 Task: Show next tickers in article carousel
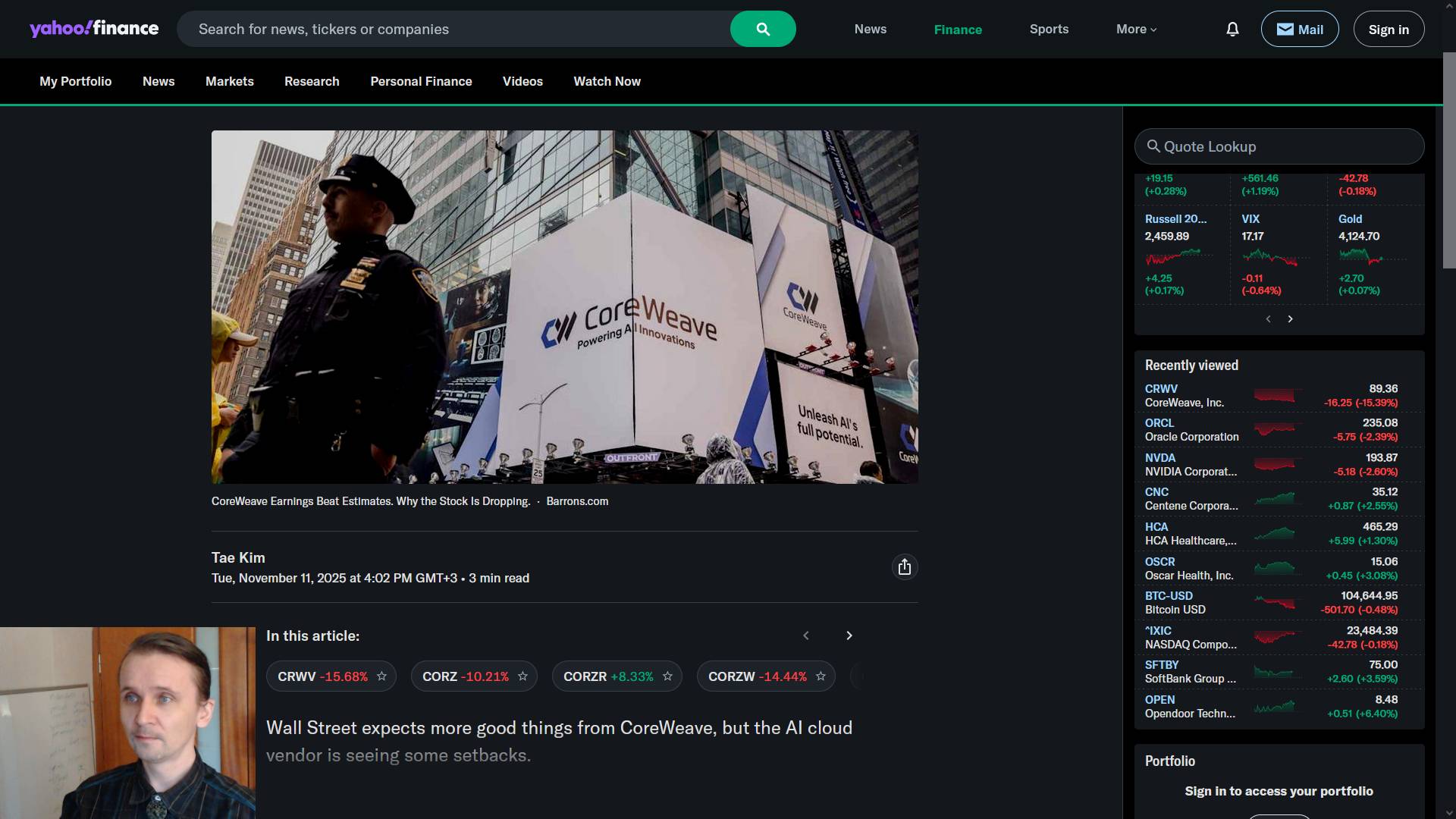pos(849,635)
